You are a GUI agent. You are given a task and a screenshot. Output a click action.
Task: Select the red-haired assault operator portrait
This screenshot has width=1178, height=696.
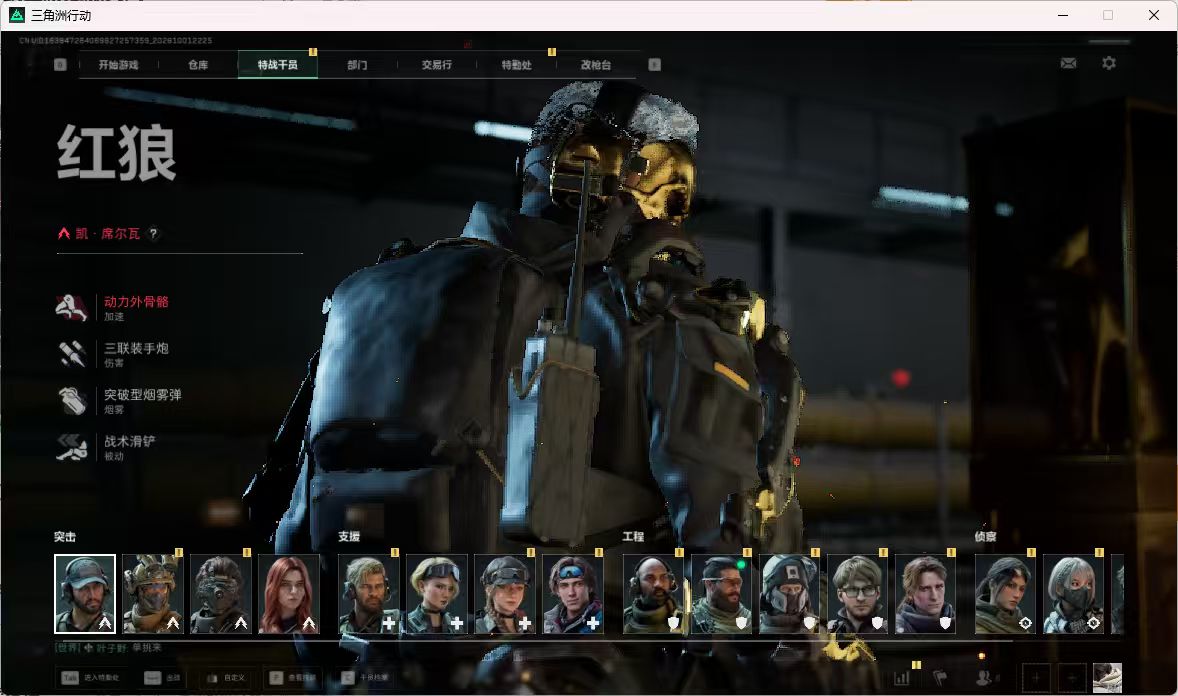[x=288, y=595]
